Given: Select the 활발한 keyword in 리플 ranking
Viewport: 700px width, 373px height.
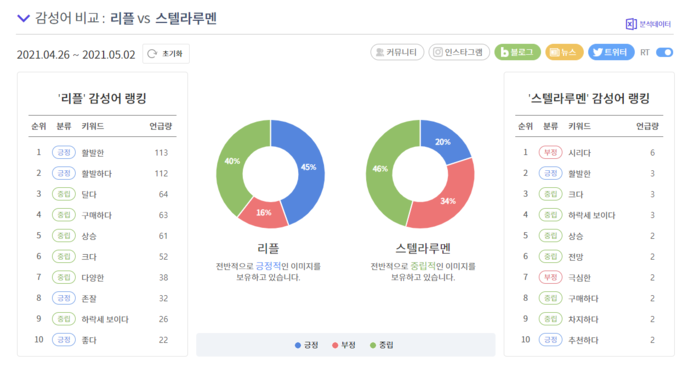Looking at the screenshot, I should point(92,153).
